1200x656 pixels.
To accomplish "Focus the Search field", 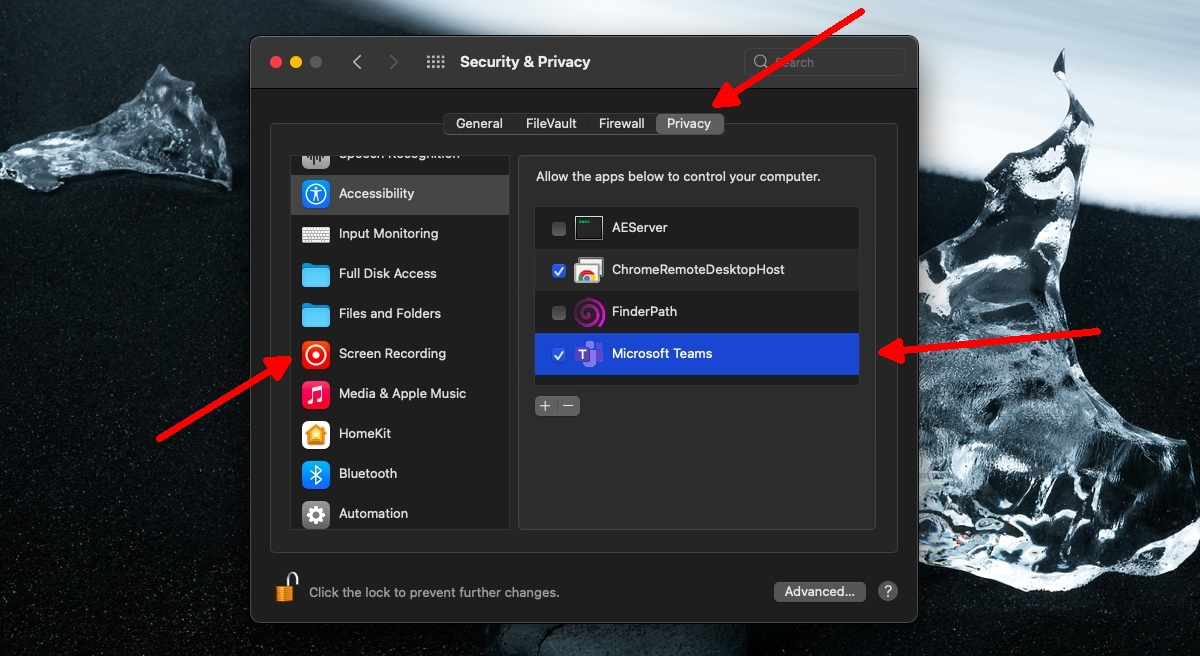I will [x=825, y=62].
